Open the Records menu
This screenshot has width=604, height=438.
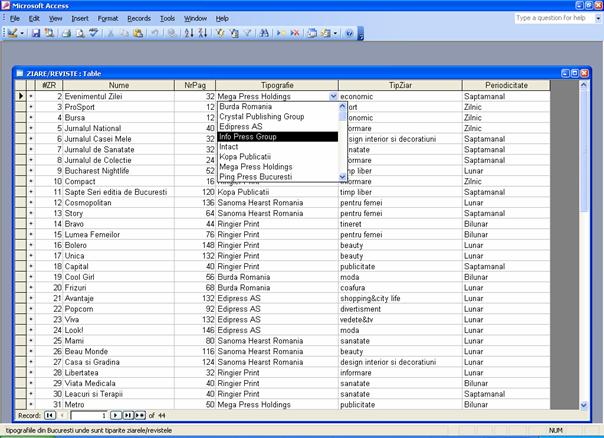point(139,18)
